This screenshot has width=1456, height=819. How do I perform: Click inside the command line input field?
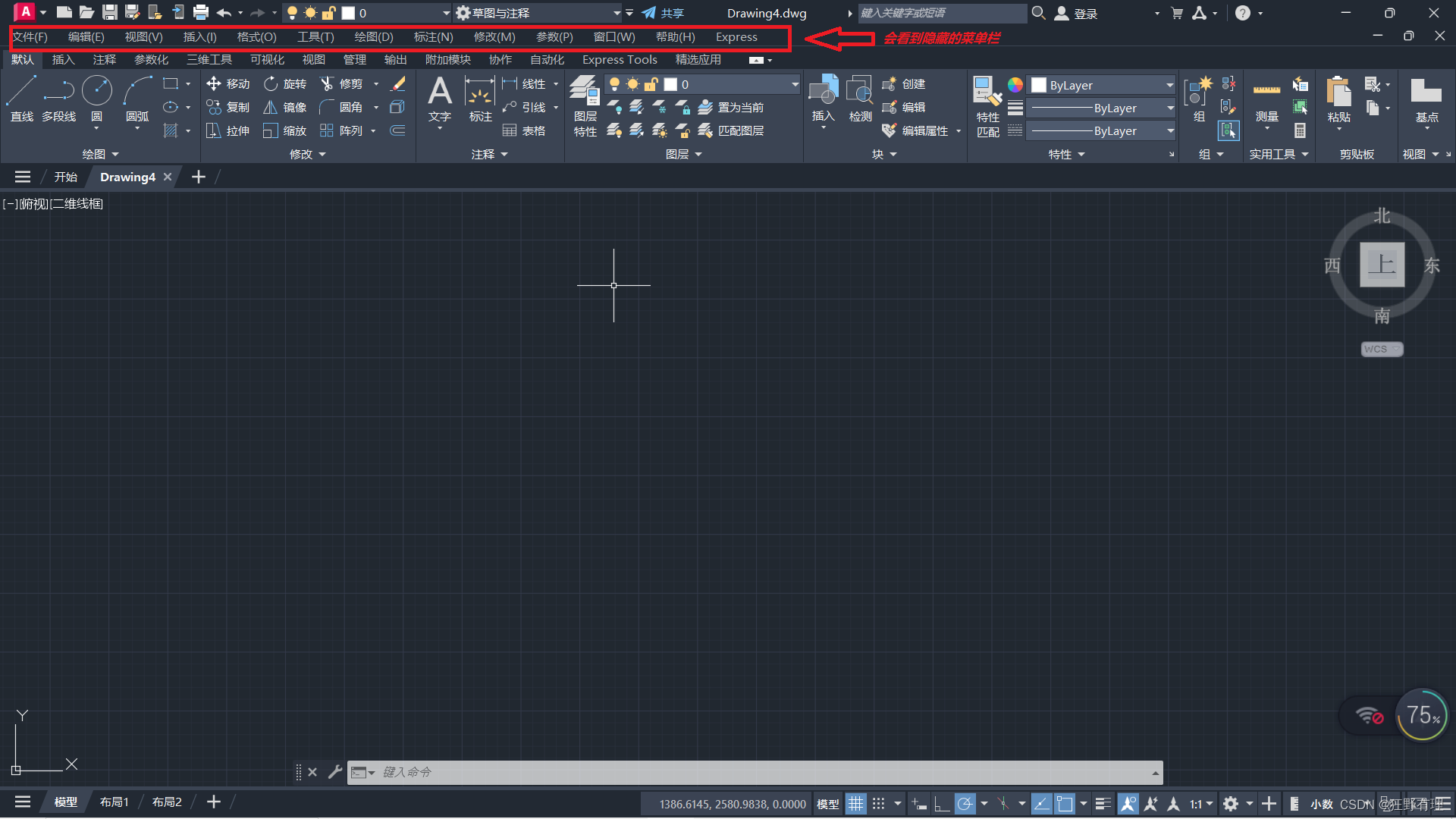click(x=682, y=772)
